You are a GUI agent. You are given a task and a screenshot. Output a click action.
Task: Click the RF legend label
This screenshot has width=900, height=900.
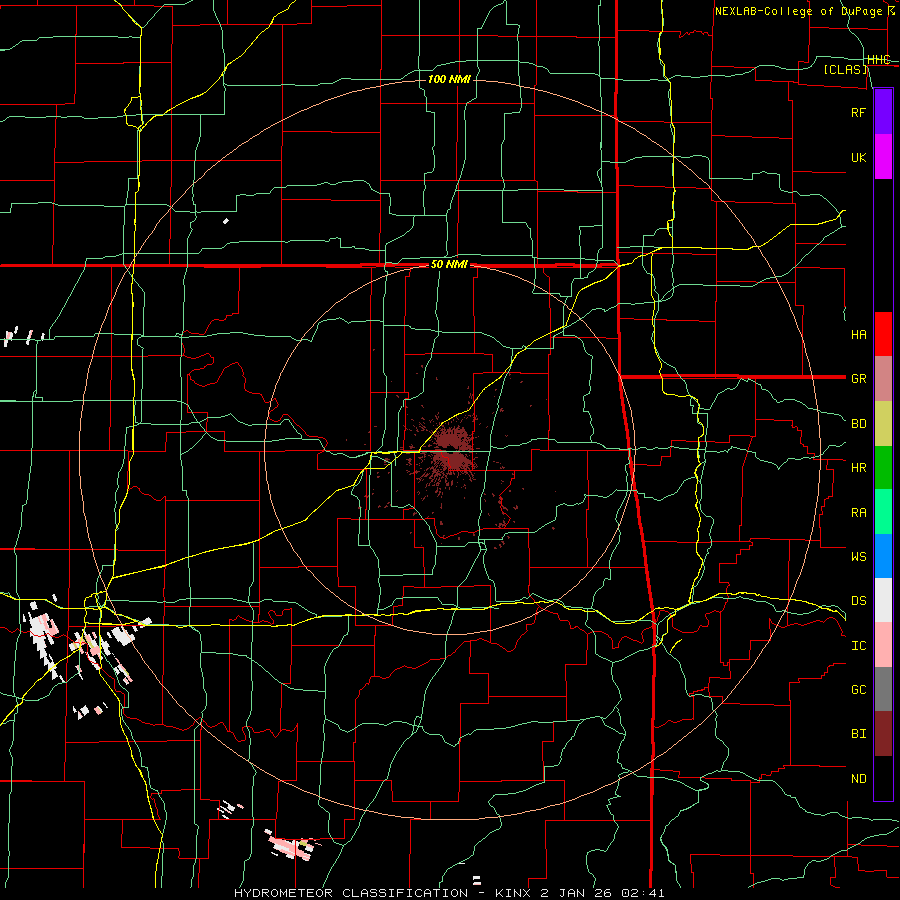tap(858, 112)
